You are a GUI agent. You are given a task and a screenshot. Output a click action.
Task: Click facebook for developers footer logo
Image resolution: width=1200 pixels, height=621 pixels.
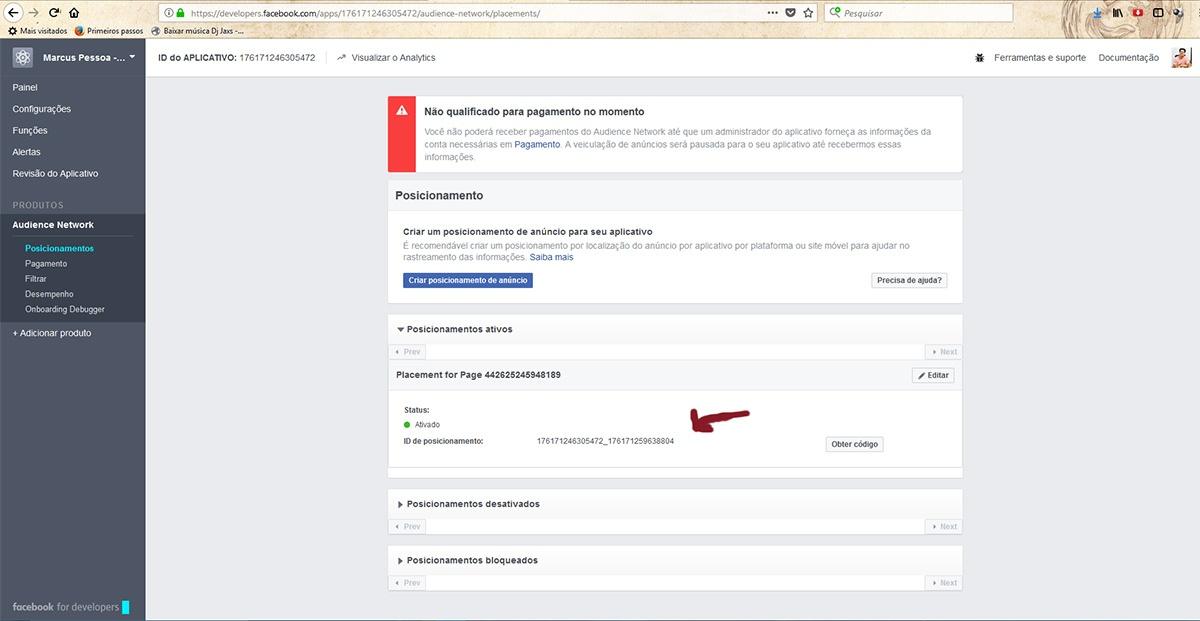pyautogui.click(x=70, y=607)
